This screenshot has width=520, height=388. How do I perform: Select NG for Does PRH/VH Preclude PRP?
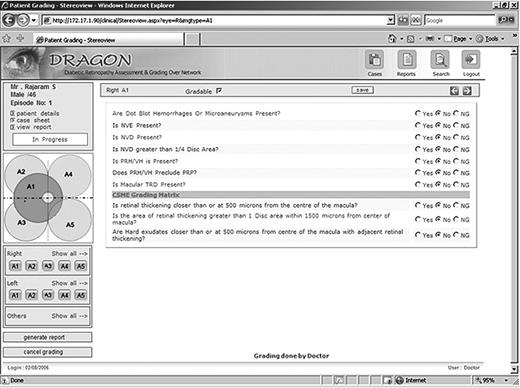456,172
